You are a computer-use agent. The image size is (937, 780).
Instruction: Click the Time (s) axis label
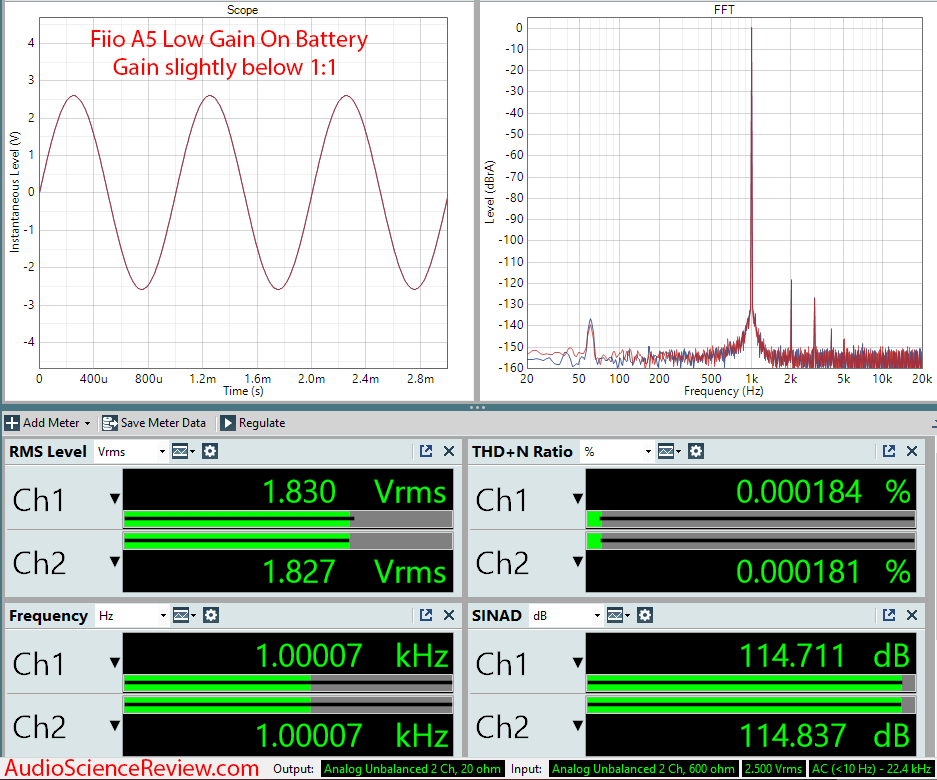coord(243,391)
